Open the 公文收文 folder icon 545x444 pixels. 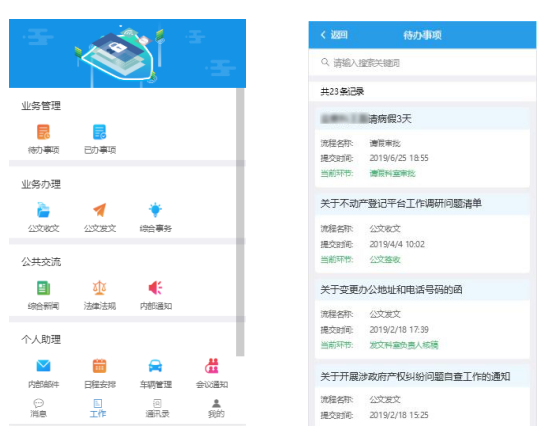(43, 210)
